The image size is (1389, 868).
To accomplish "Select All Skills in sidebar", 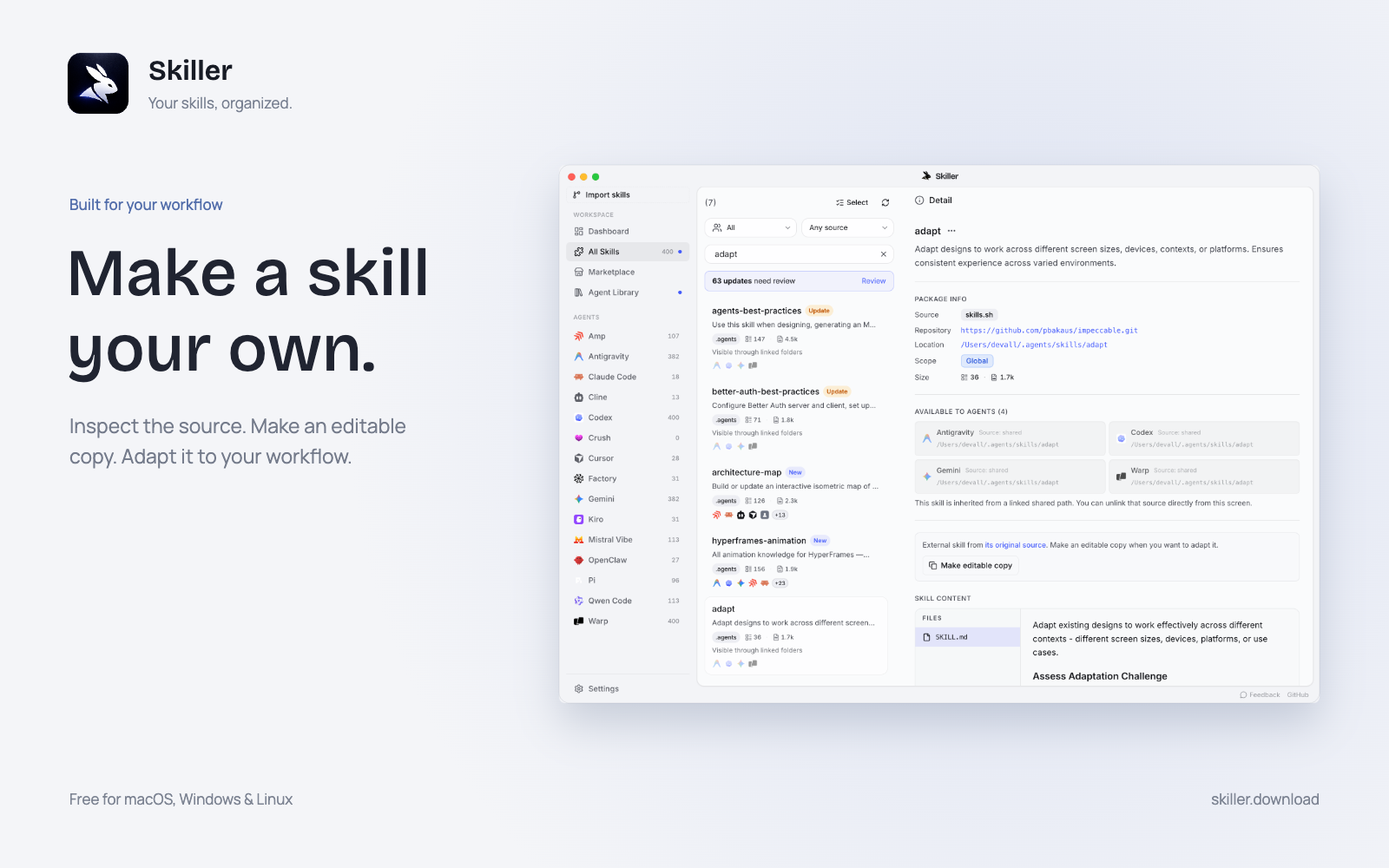I will (x=628, y=252).
